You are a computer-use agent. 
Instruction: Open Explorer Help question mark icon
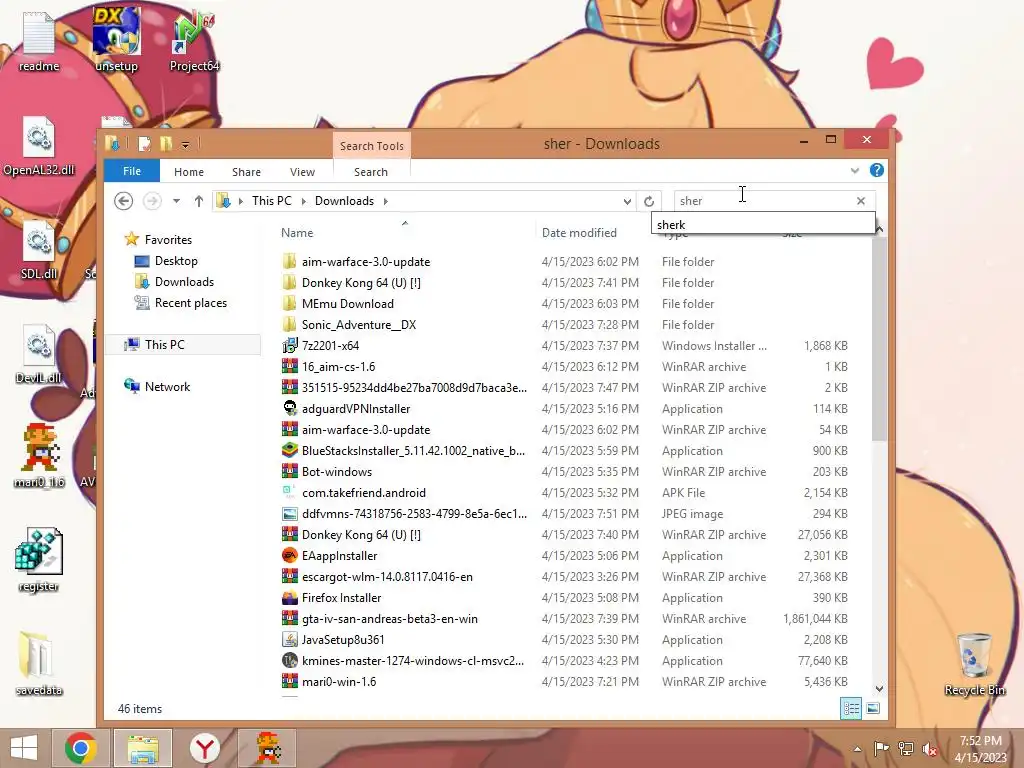click(876, 170)
